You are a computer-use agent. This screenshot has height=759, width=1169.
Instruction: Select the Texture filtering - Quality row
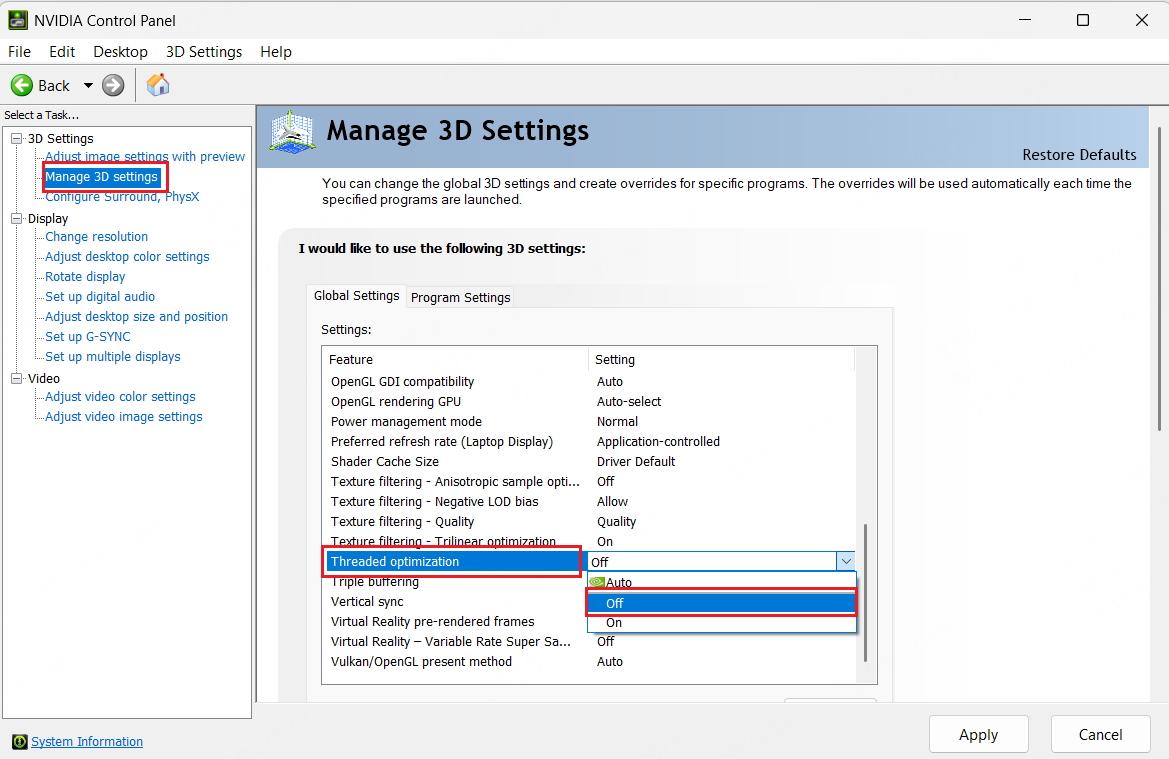(589, 522)
